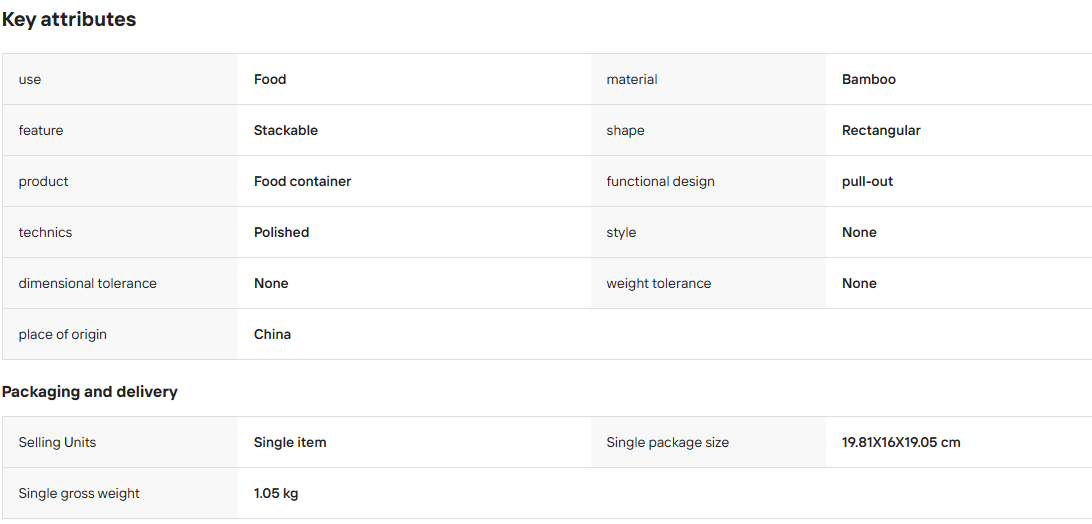Image resolution: width=1092 pixels, height=524 pixels.
Task: Select the functional design label
Action: (x=660, y=181)
